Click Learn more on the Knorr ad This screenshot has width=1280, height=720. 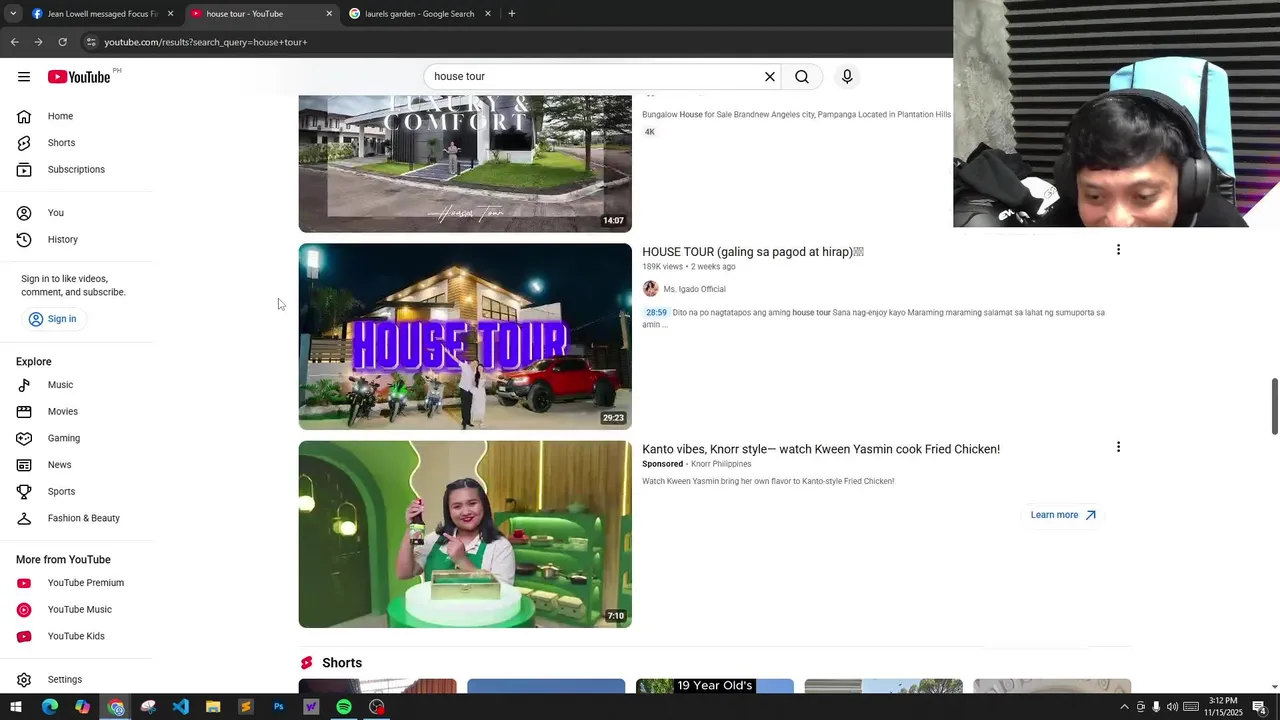pyautogui.click(x=1063, y=515)
